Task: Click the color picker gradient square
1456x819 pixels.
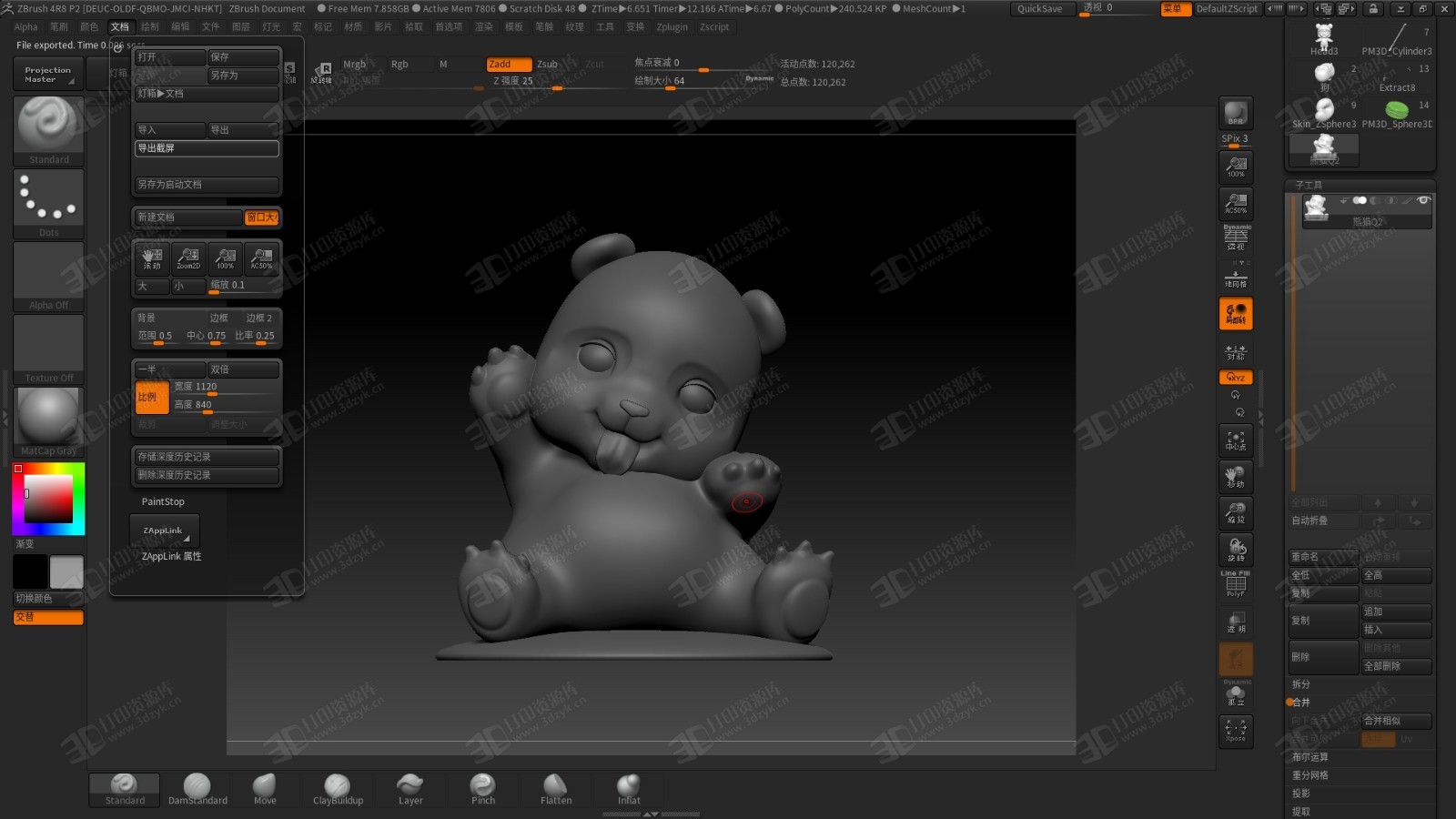Action: [48, 499]
